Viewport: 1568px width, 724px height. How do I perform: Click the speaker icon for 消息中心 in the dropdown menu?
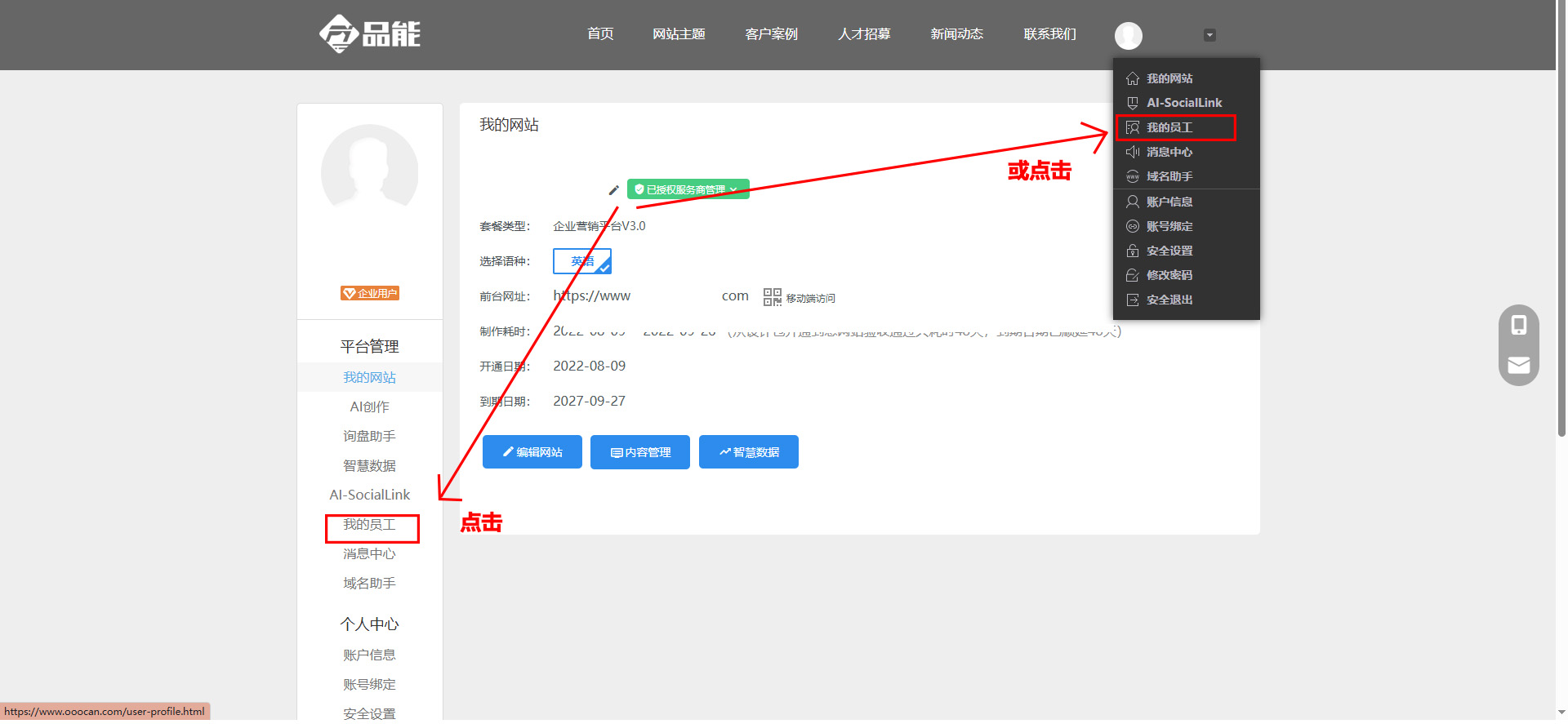1133,152
